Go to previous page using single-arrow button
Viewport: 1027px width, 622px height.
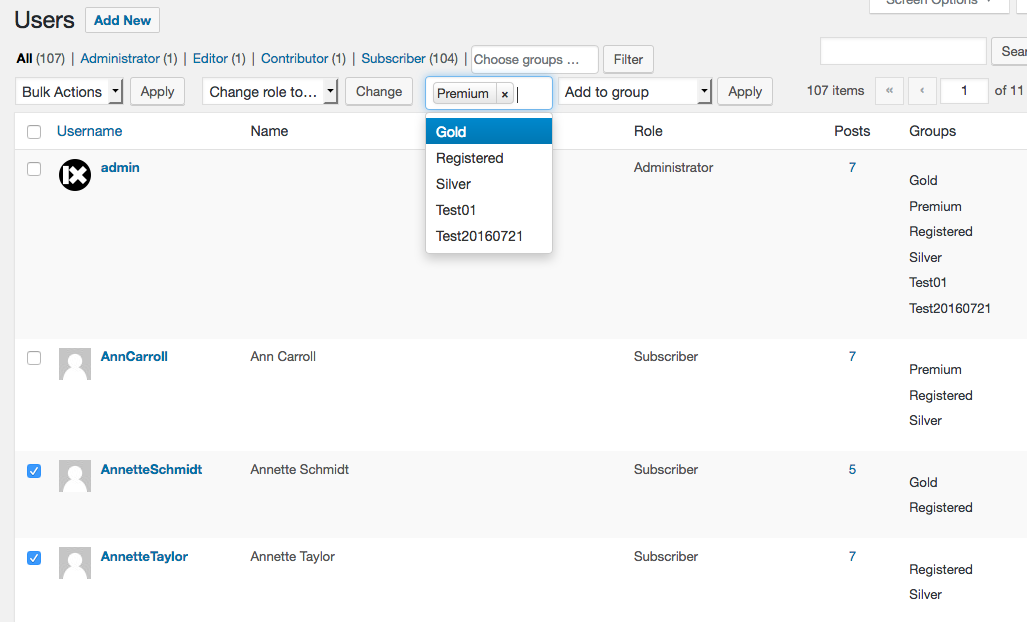click(922, 91)
